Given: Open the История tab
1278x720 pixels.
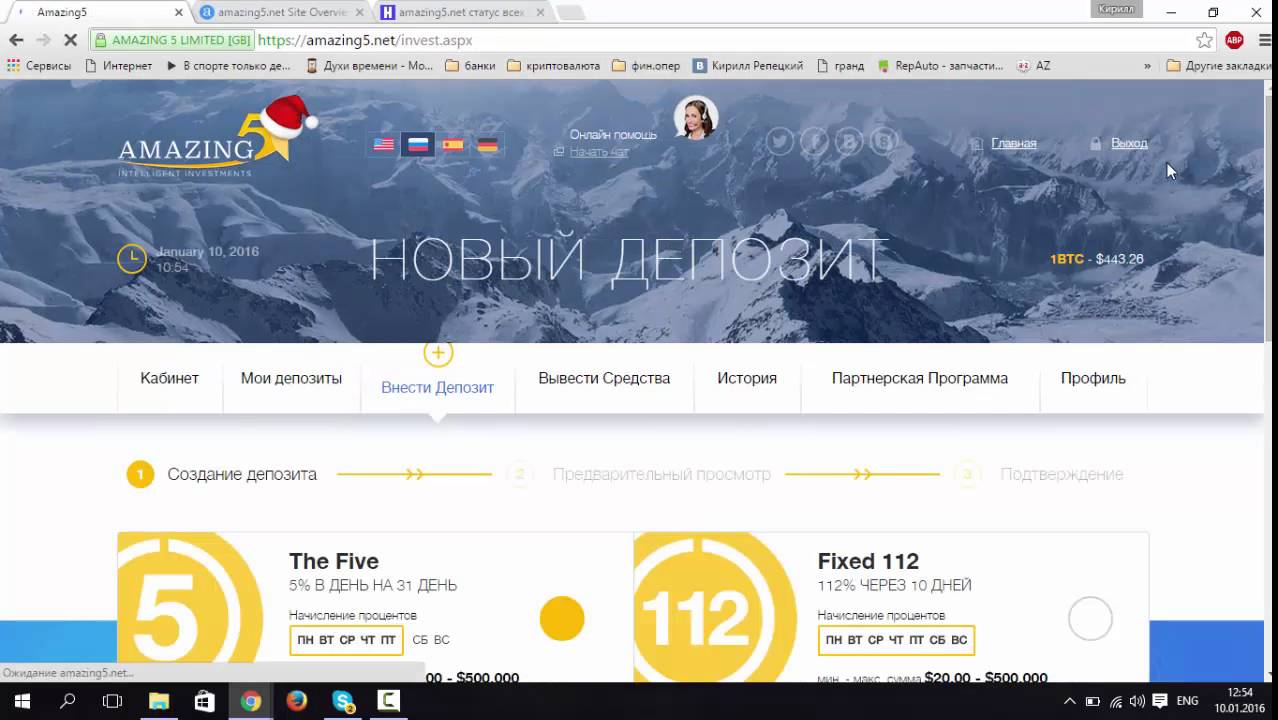Looking at the screenshot, I should [x=747, y=378].
